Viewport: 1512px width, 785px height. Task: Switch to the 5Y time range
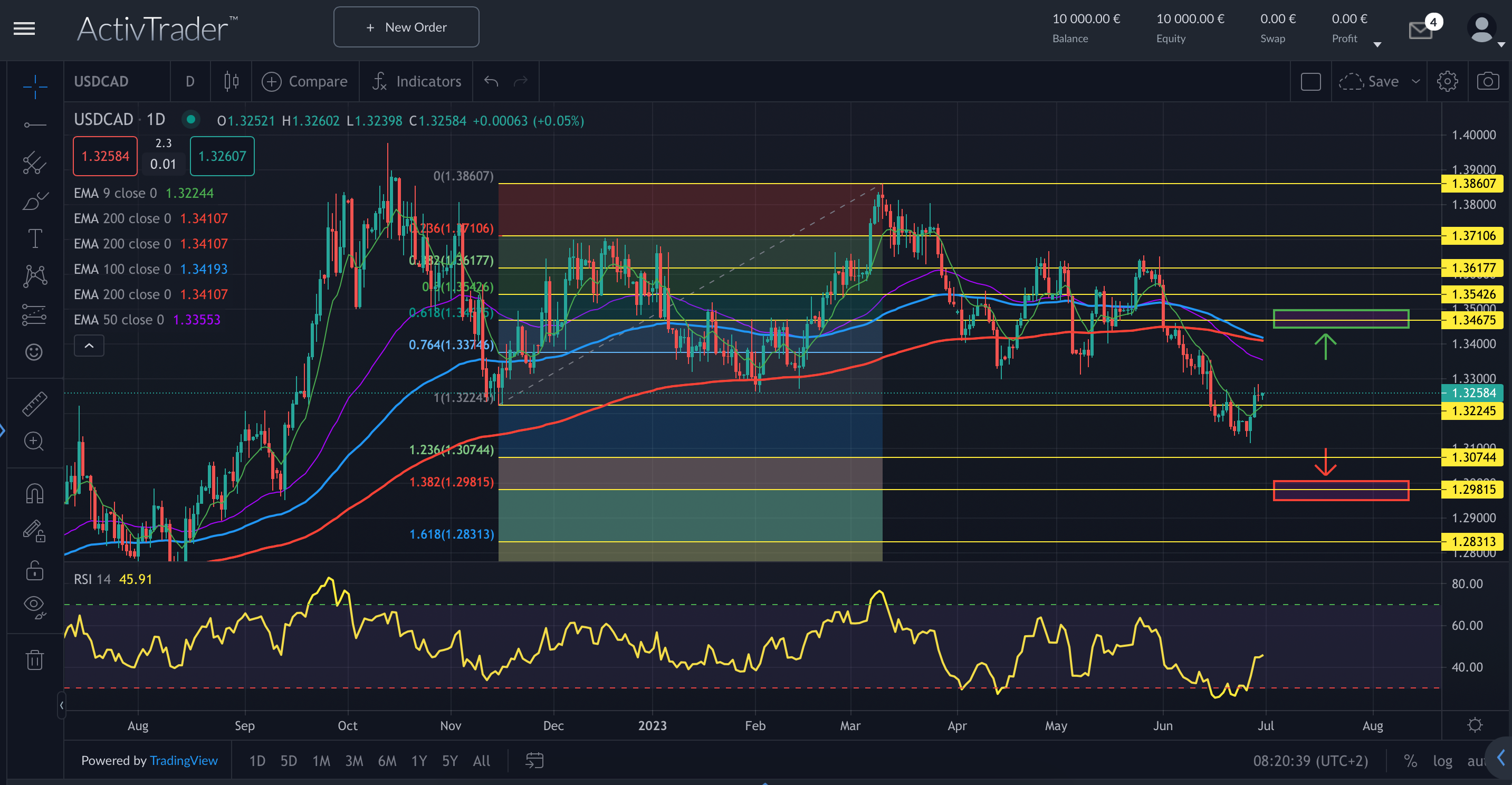tap(449, 760)
